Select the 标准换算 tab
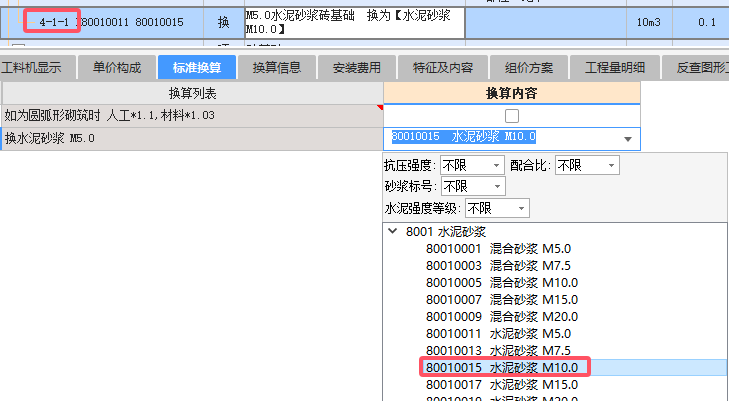The width and height of the screenshot is (729, 401). 197,67
